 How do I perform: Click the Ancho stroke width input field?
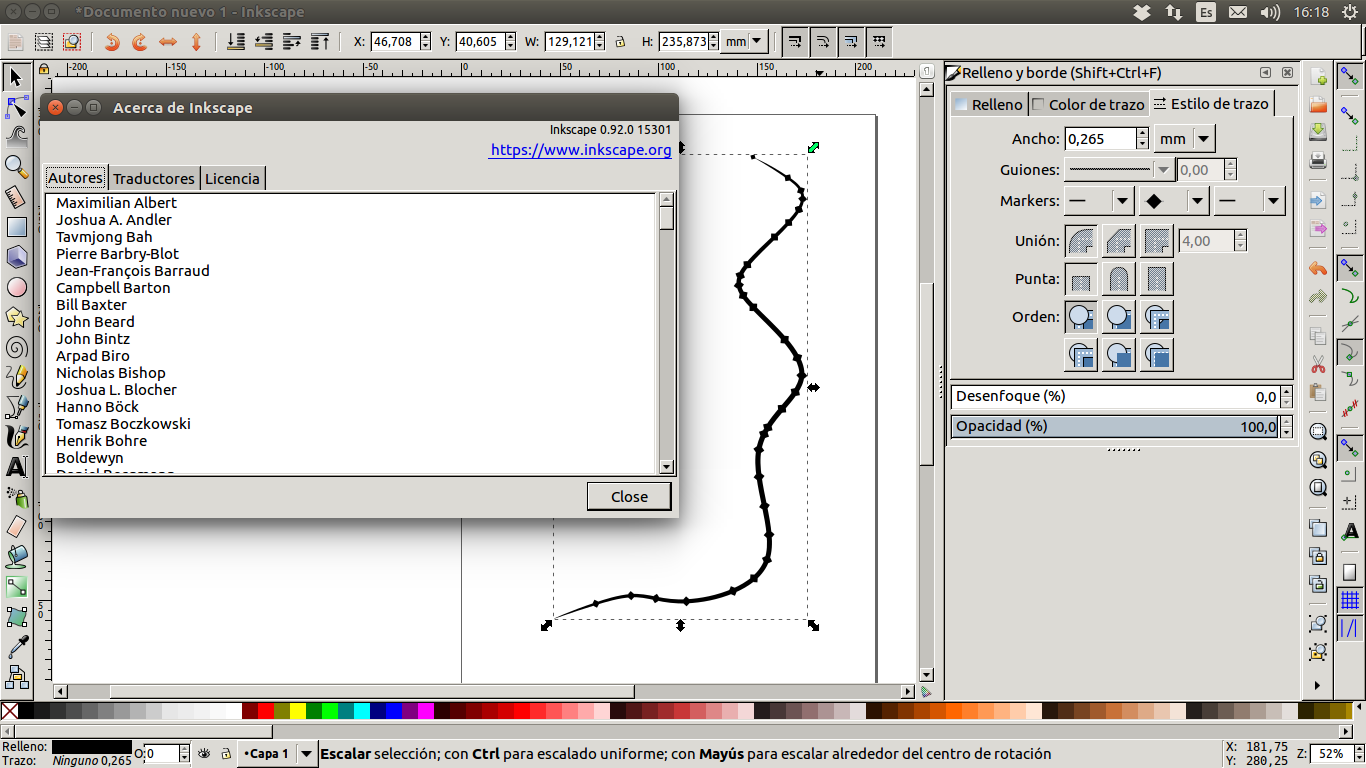click(x=1100, y=138)
